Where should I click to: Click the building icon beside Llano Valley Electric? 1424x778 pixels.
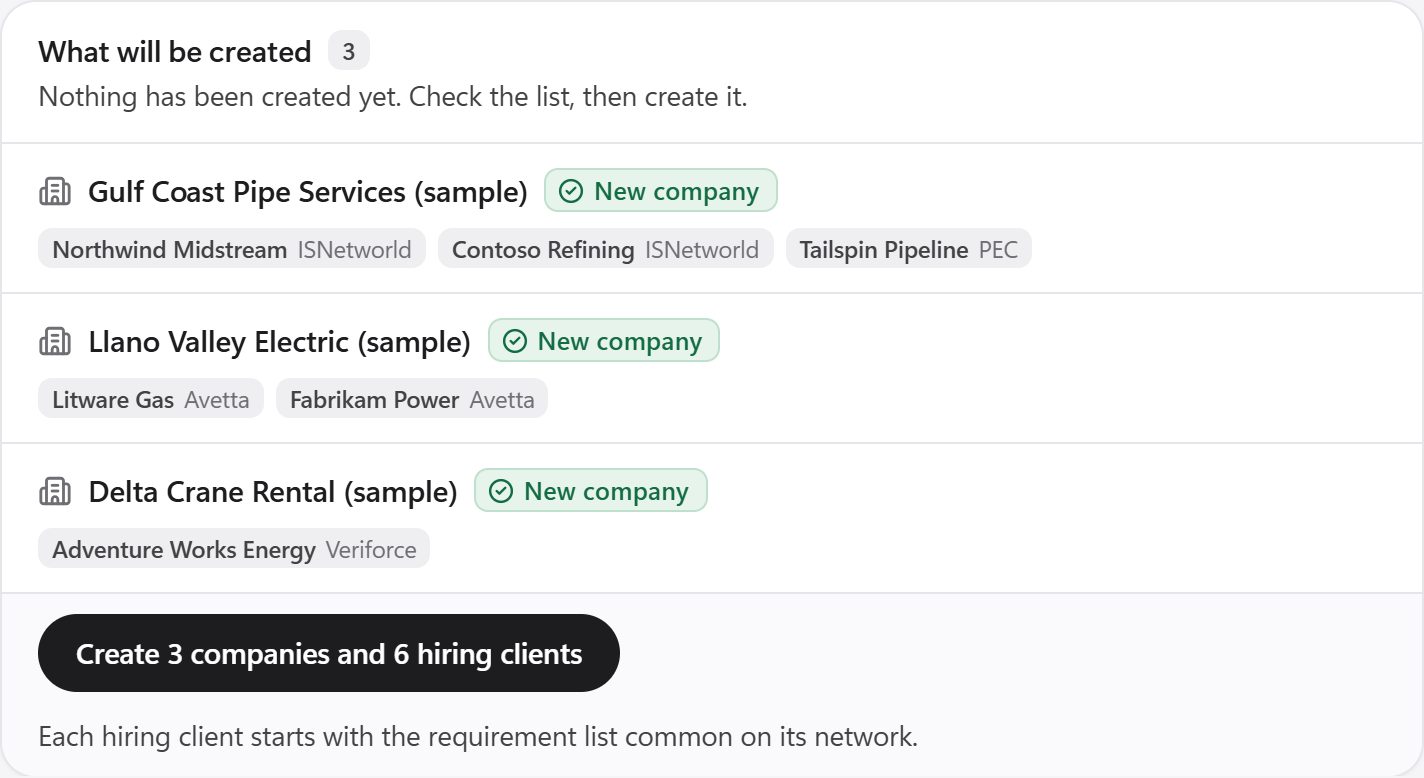point(55,342)
